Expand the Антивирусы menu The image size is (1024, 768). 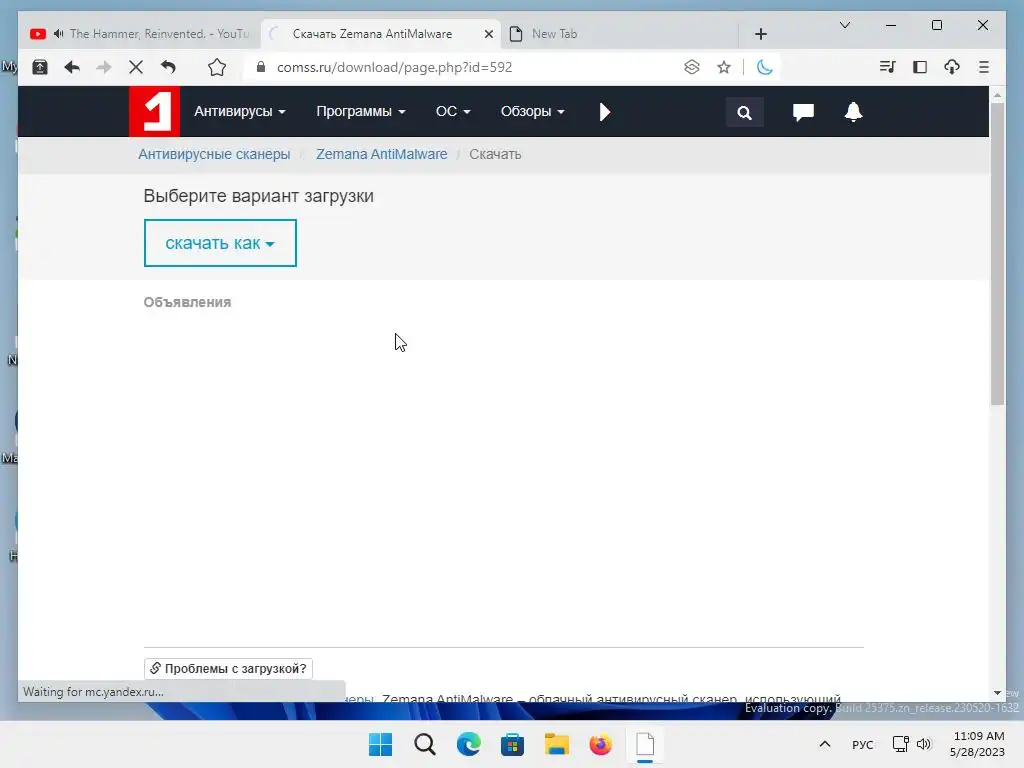[x=240, y=112]
